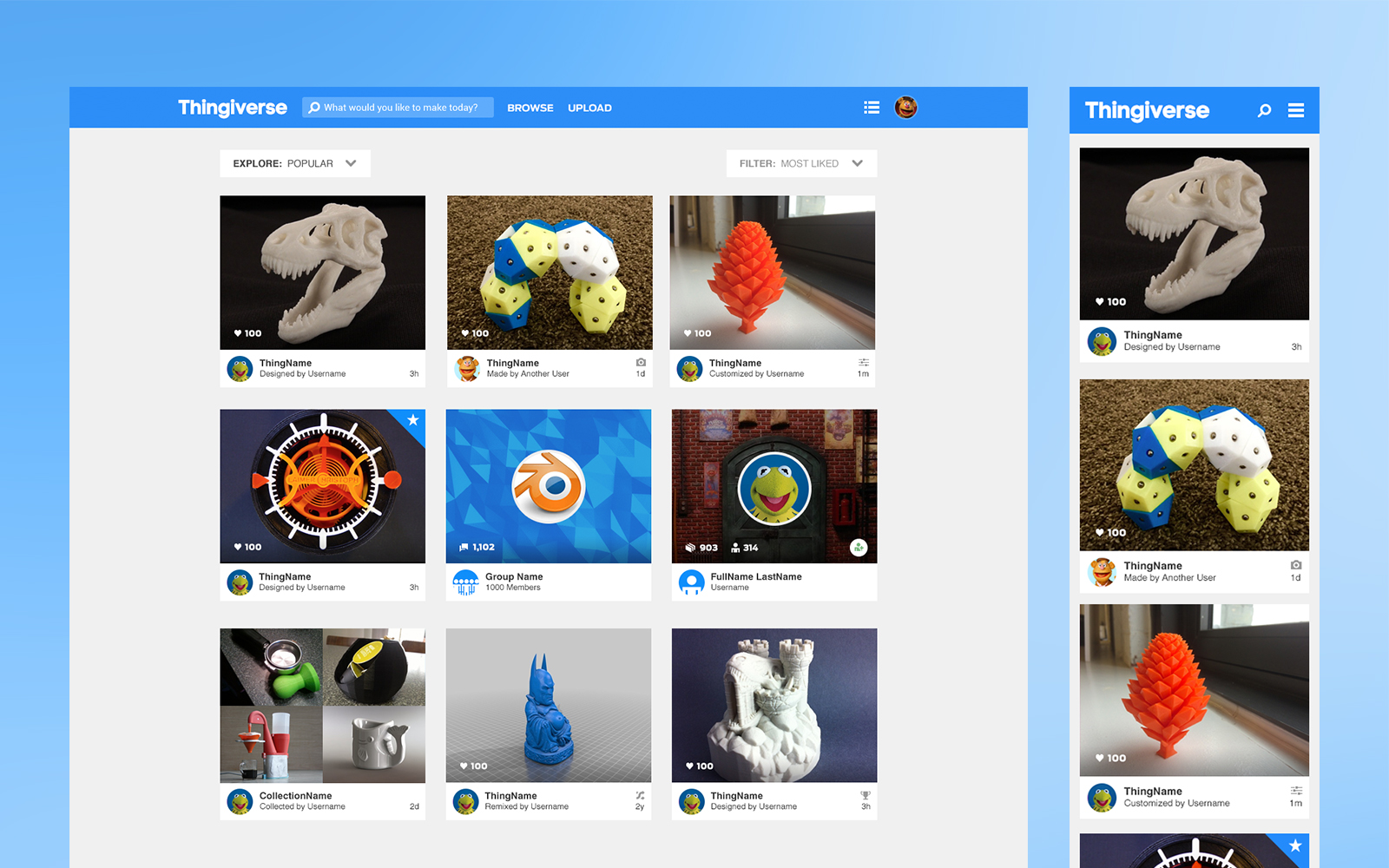Screen dimensions: 1389x868
Task: Click the '1m' timestamp on the mobile pinecone card
Action: [1295, 804]
